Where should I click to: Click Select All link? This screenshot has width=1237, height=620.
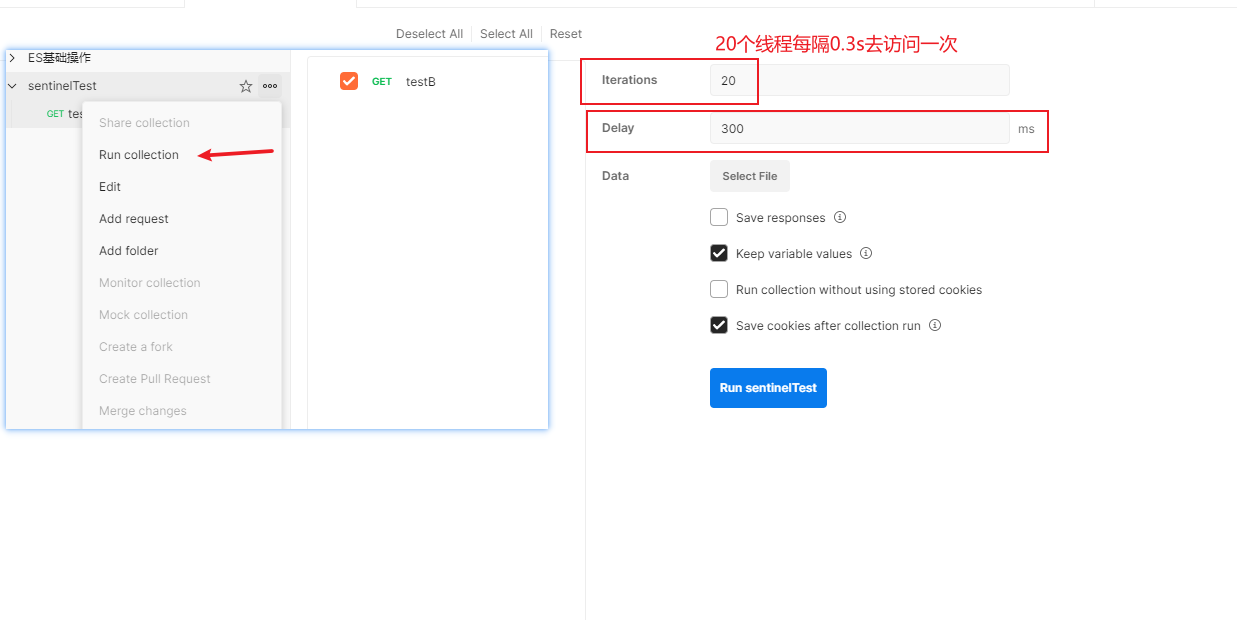(x=506, y=34)
